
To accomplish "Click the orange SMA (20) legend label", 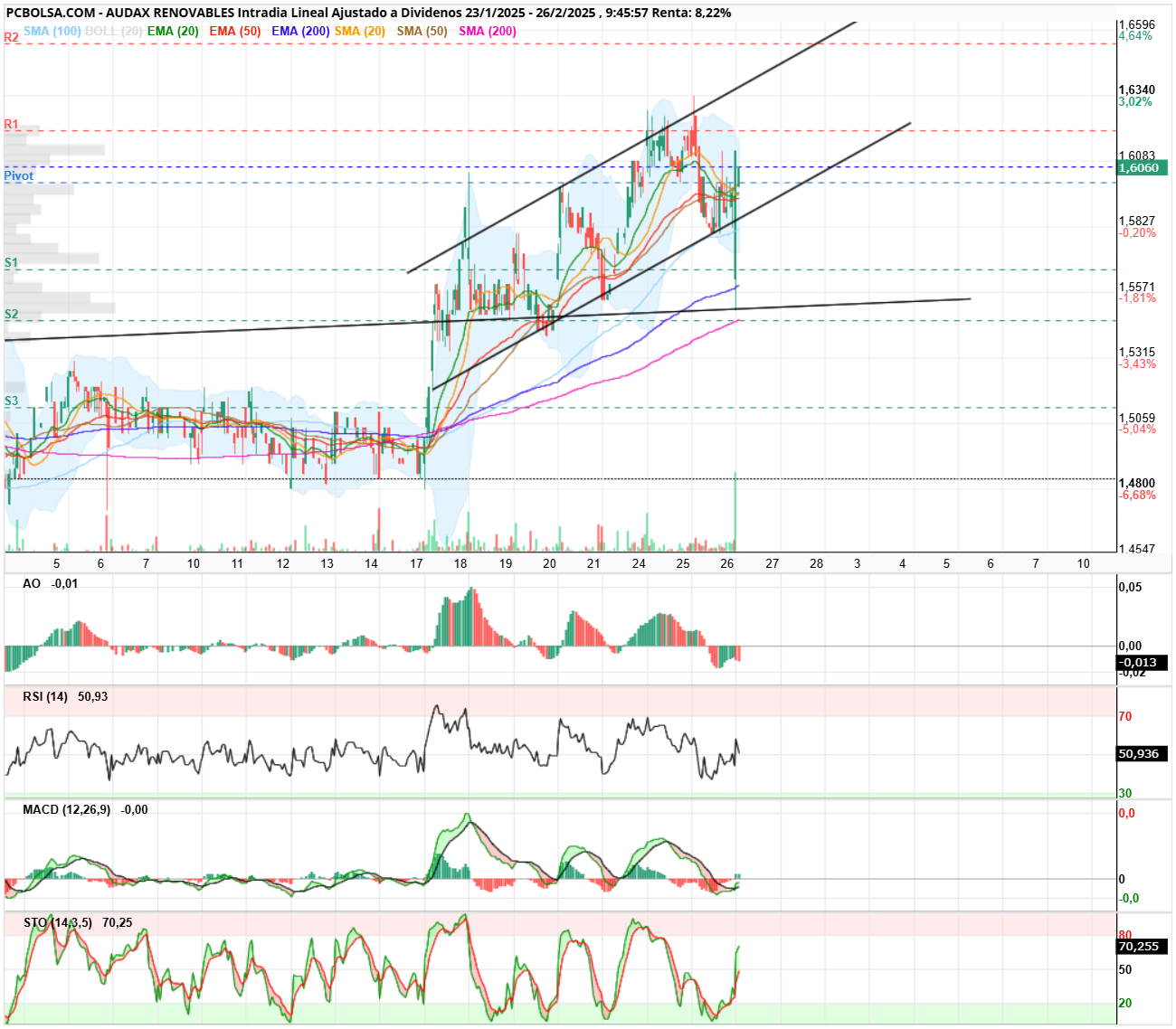I will (x=360, y=31).
